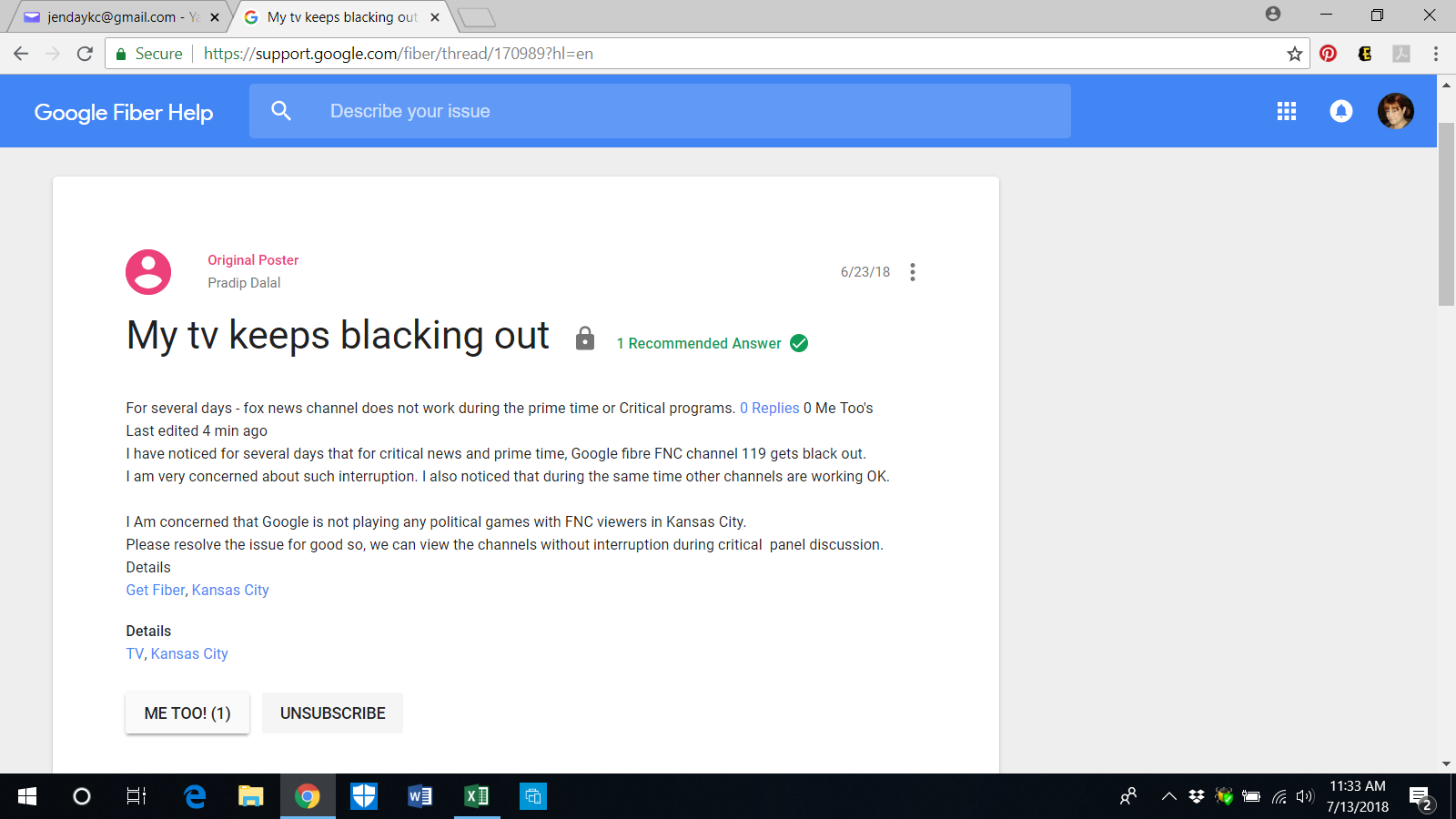Open the Google apps grid

click(x=1287, y=111)
